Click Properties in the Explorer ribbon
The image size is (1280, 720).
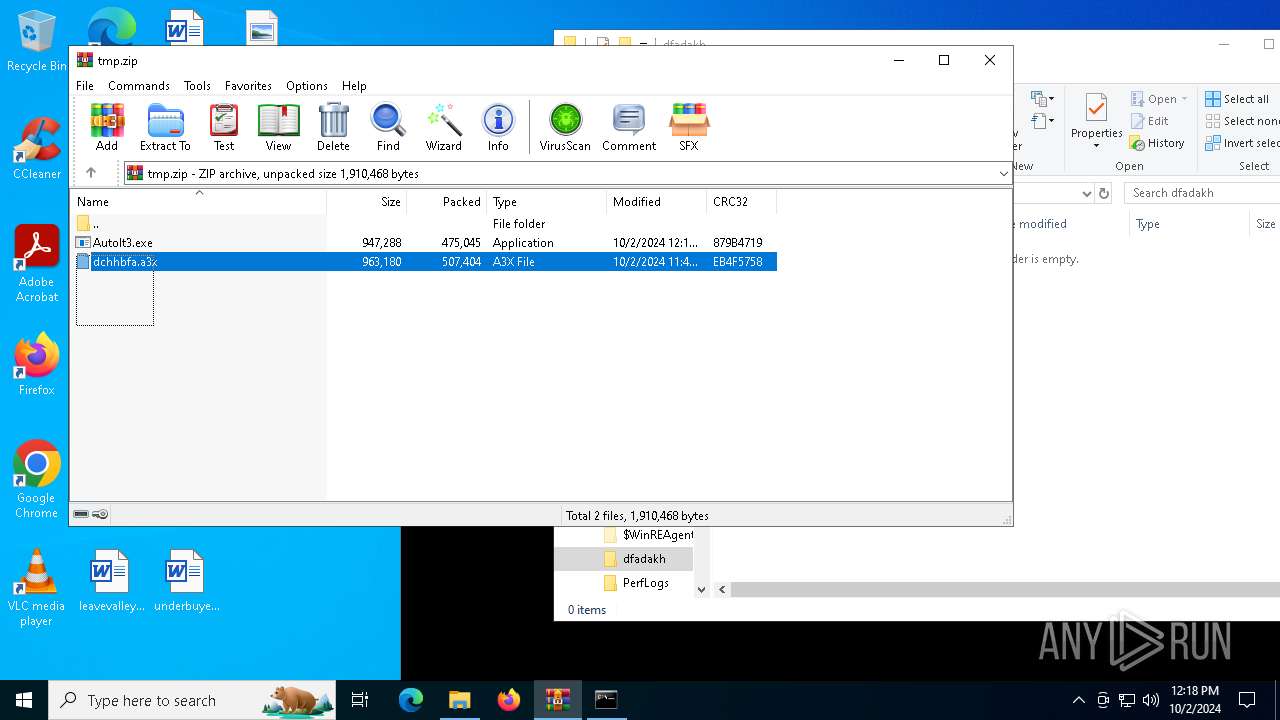coord(1096,121)
